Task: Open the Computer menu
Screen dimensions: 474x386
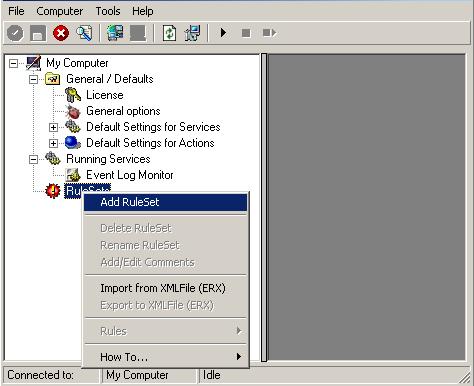Action: 60,11
